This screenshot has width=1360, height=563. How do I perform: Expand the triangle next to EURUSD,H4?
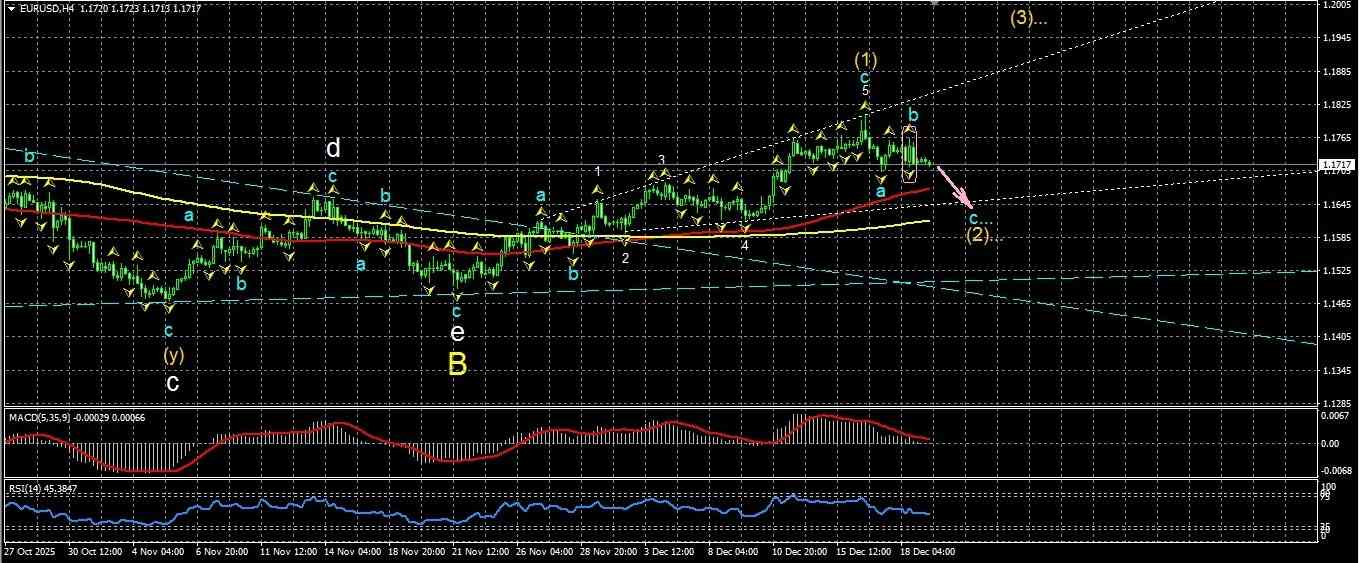pos(10,7)
